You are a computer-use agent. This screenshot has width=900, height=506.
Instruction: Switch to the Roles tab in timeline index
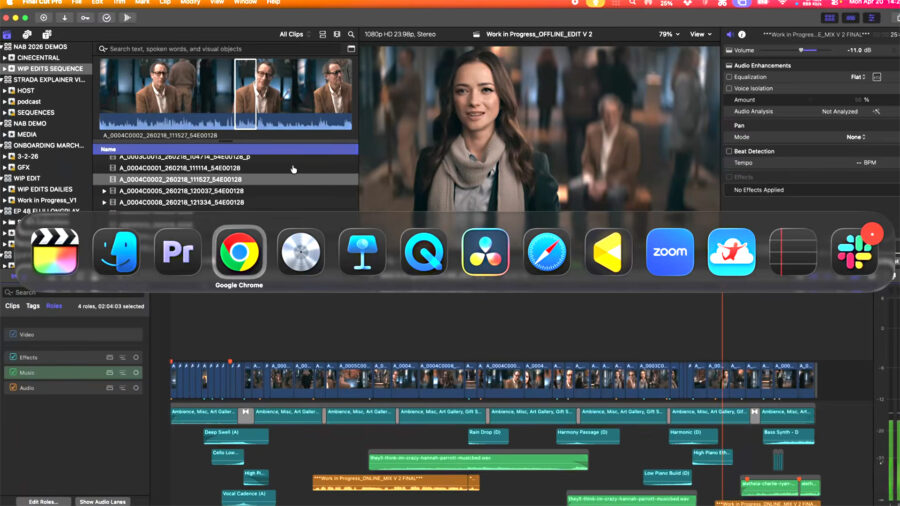54,306
